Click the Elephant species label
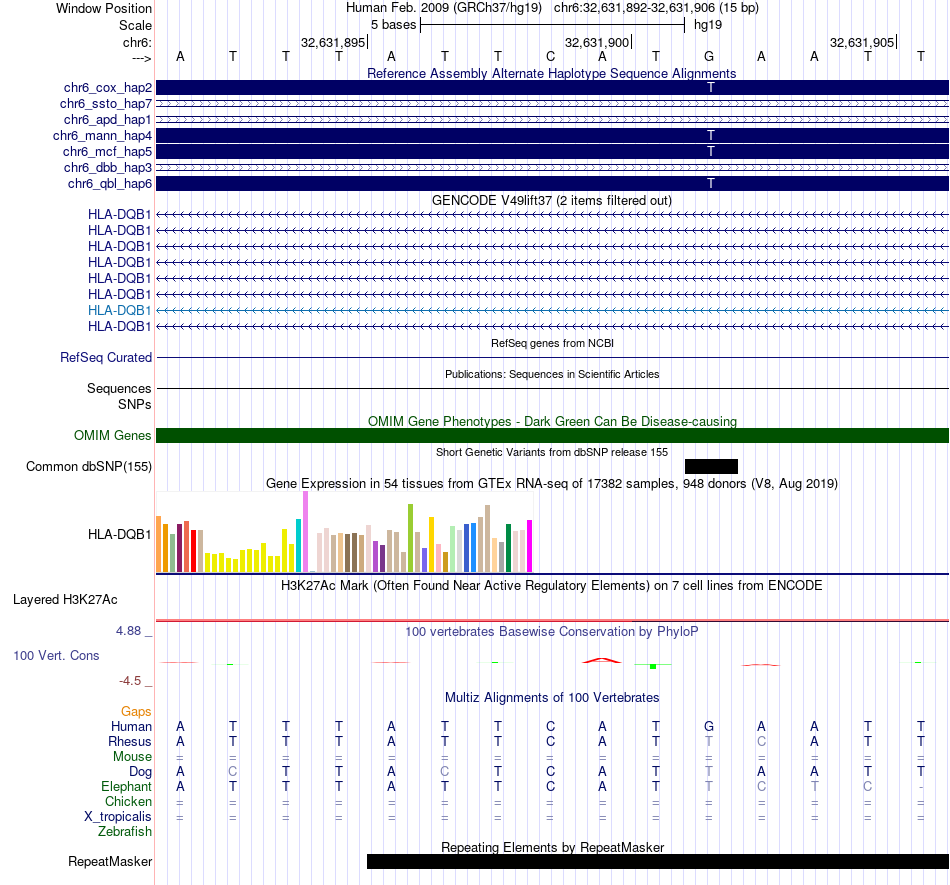 [x=127, y=786]
